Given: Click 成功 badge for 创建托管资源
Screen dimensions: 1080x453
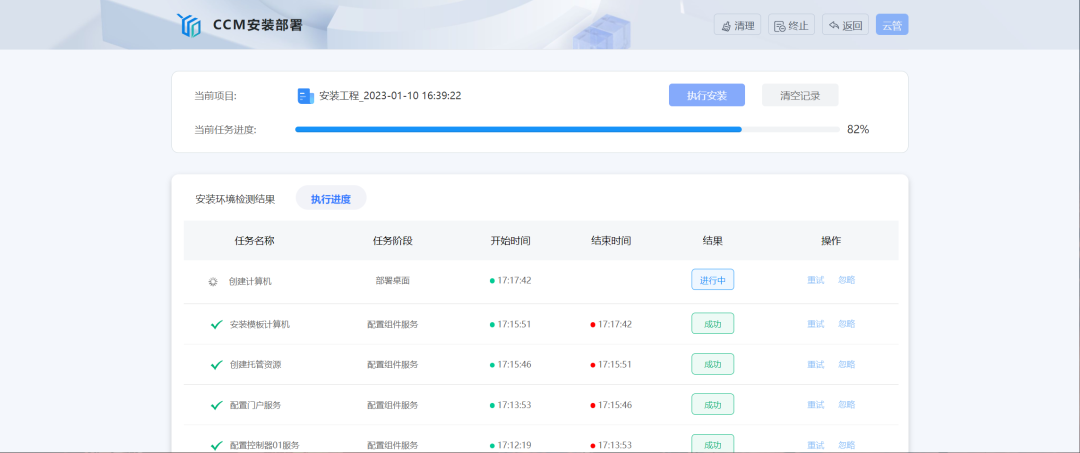Looking at the screenshot, I should pyautogui.click(x=712, y=364).
